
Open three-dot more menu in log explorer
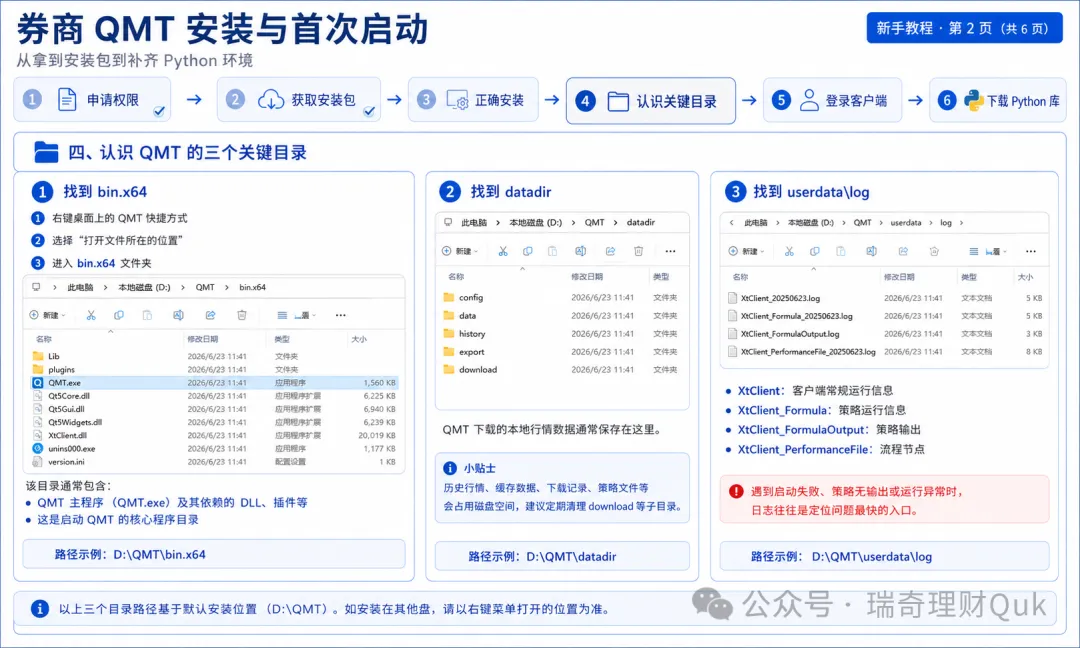(1030, 251)
